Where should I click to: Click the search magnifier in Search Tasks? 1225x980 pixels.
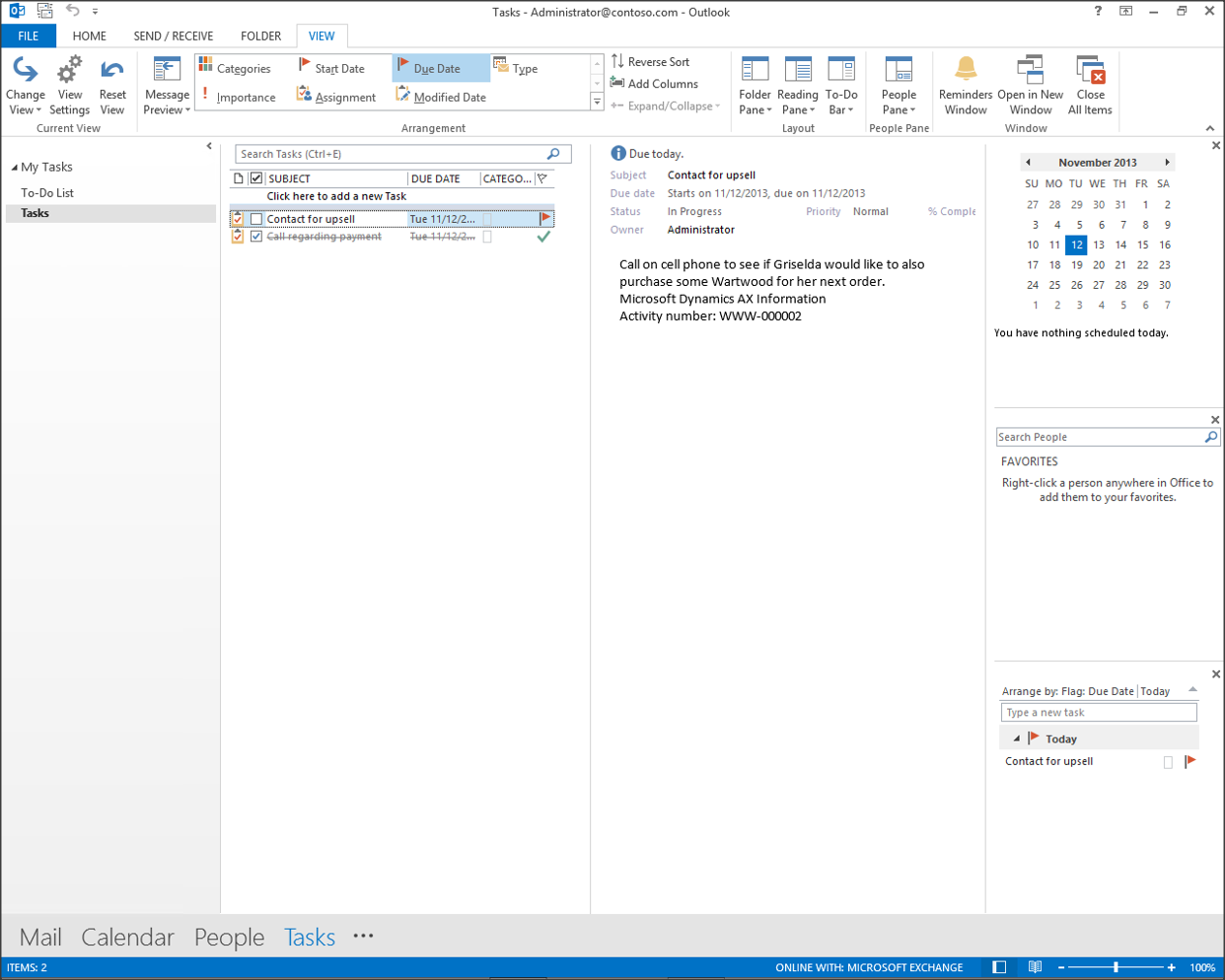click(553, 154)
